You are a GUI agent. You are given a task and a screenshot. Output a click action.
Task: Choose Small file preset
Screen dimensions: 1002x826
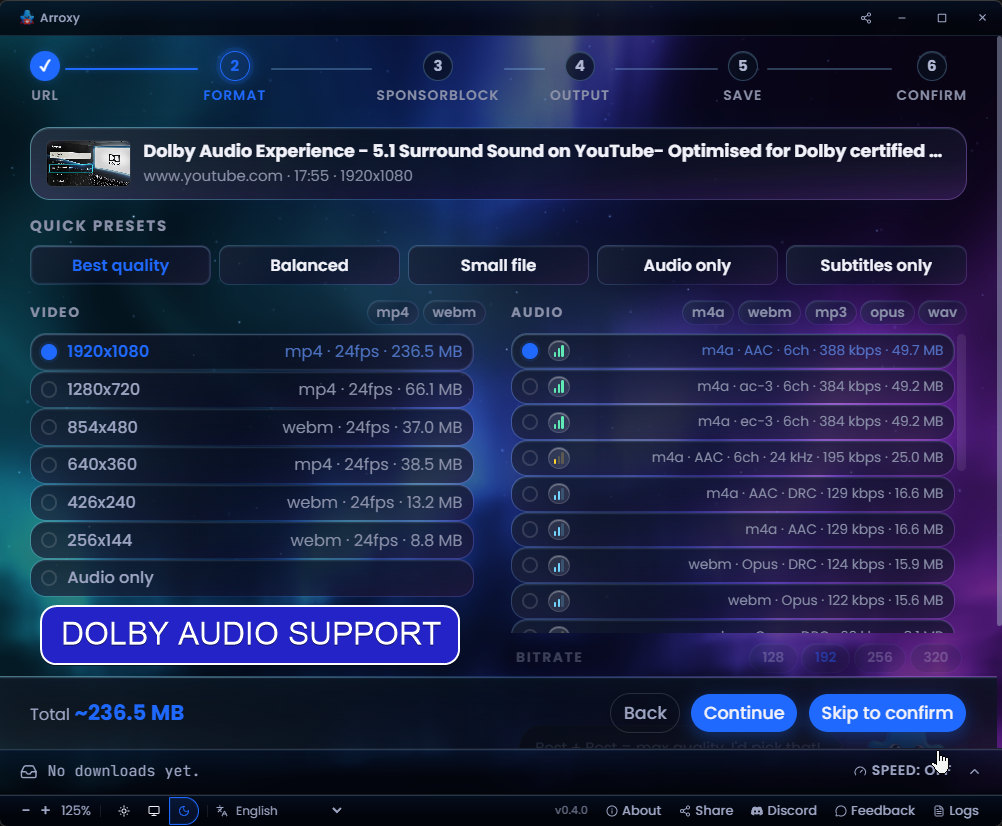click(498, 265)
